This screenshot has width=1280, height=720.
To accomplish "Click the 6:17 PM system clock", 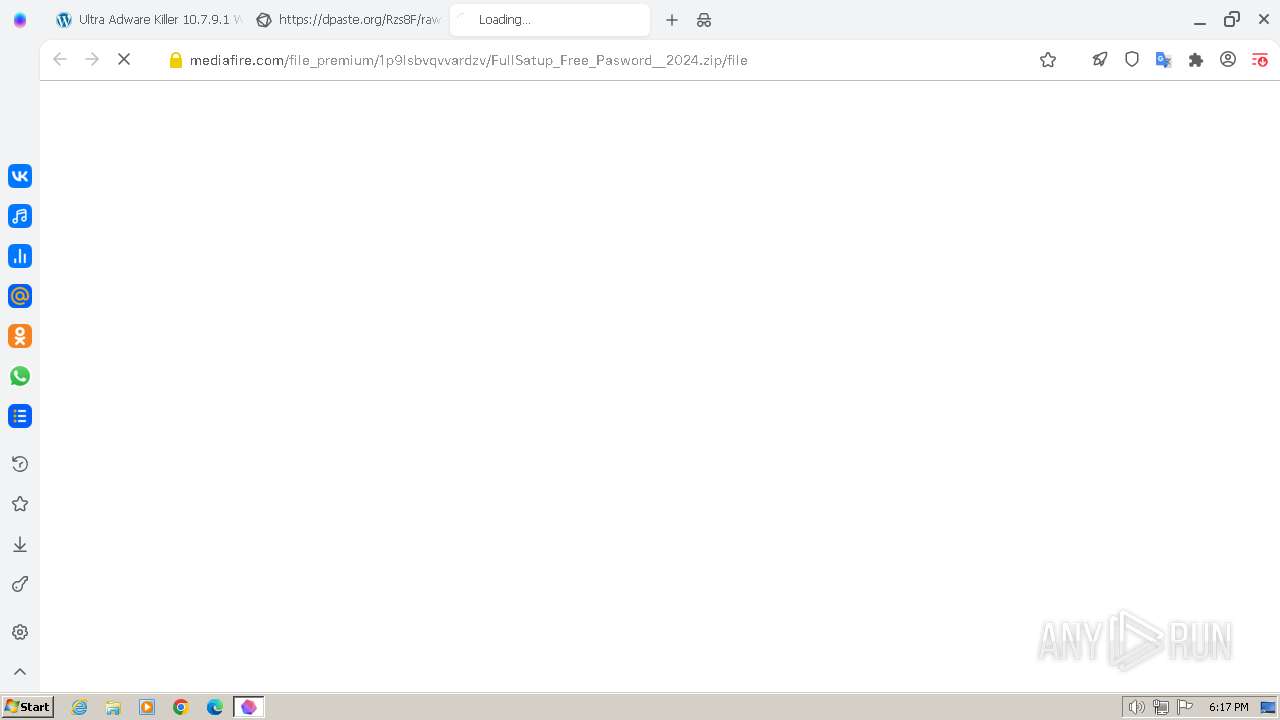I will coord(1228,707).
